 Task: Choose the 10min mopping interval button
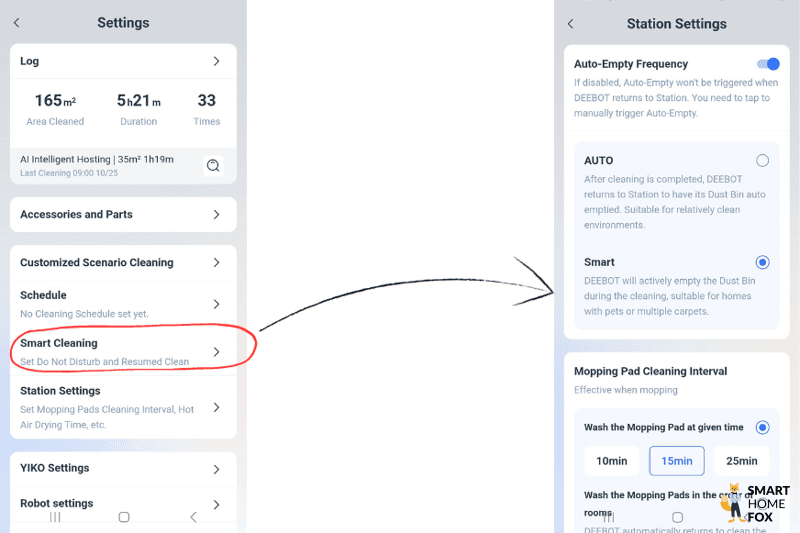click(611, 461)
